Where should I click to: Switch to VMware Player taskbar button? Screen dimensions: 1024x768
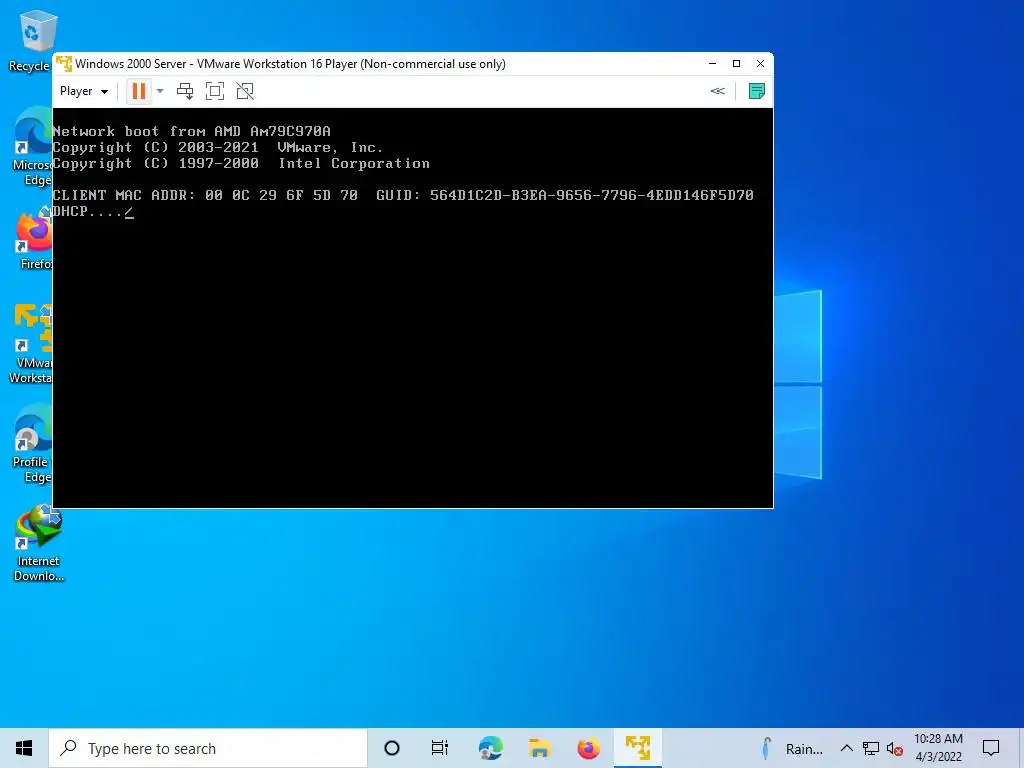pyautogui.click(x=637, y=748)
